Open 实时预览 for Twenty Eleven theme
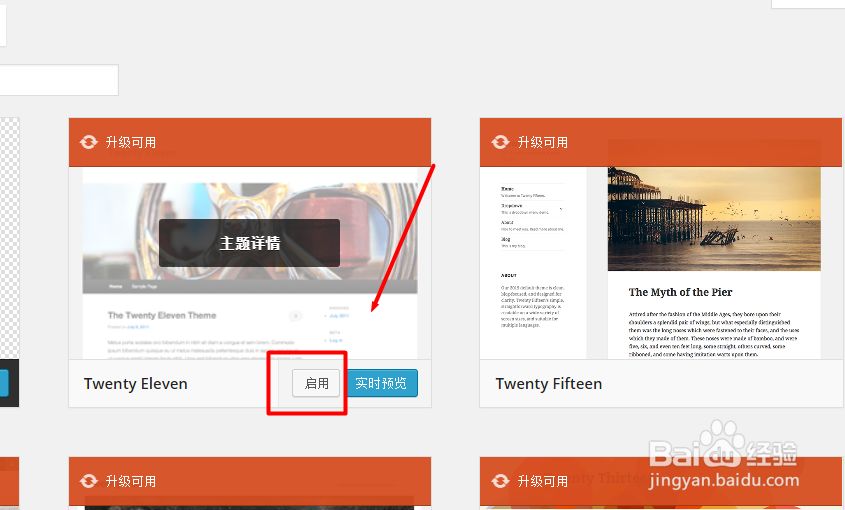Viewport: 845px width, 510px height. [x=382, y=383]
